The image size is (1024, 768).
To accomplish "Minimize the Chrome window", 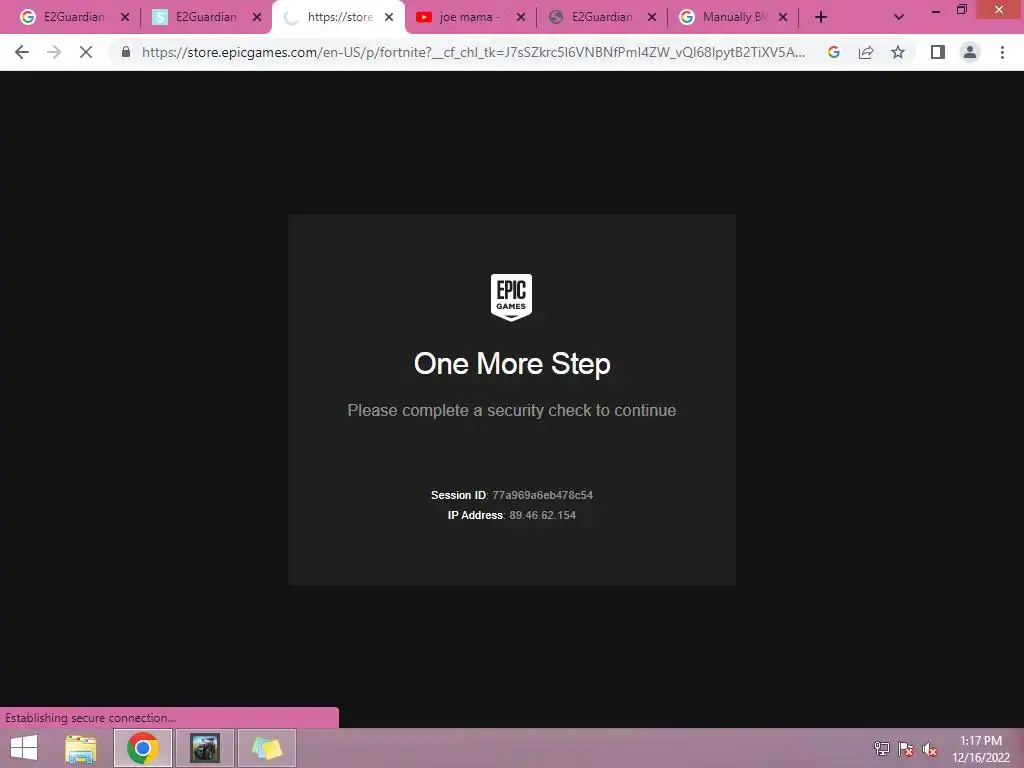I will (x=936, y=10).
